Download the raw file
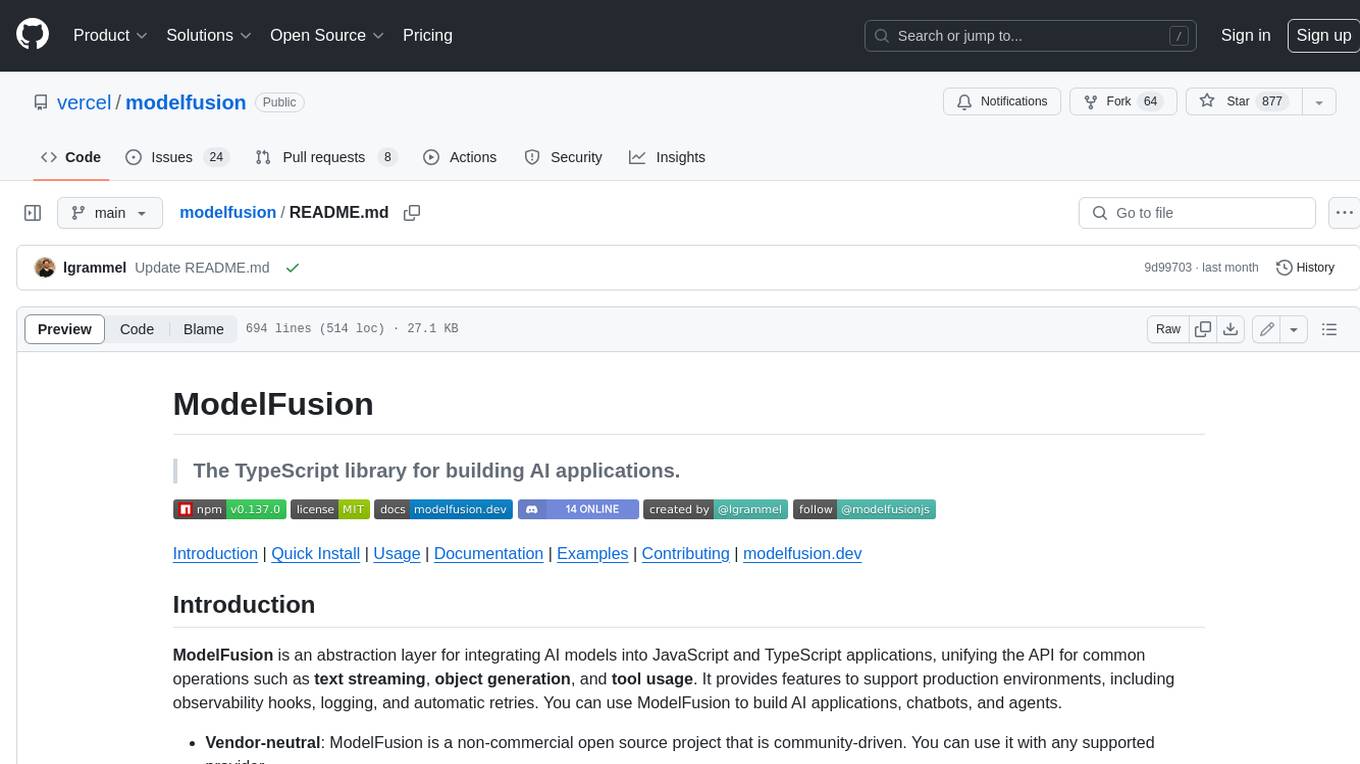Viewport: 1360px width, 764px height. tap(1231, 329)
